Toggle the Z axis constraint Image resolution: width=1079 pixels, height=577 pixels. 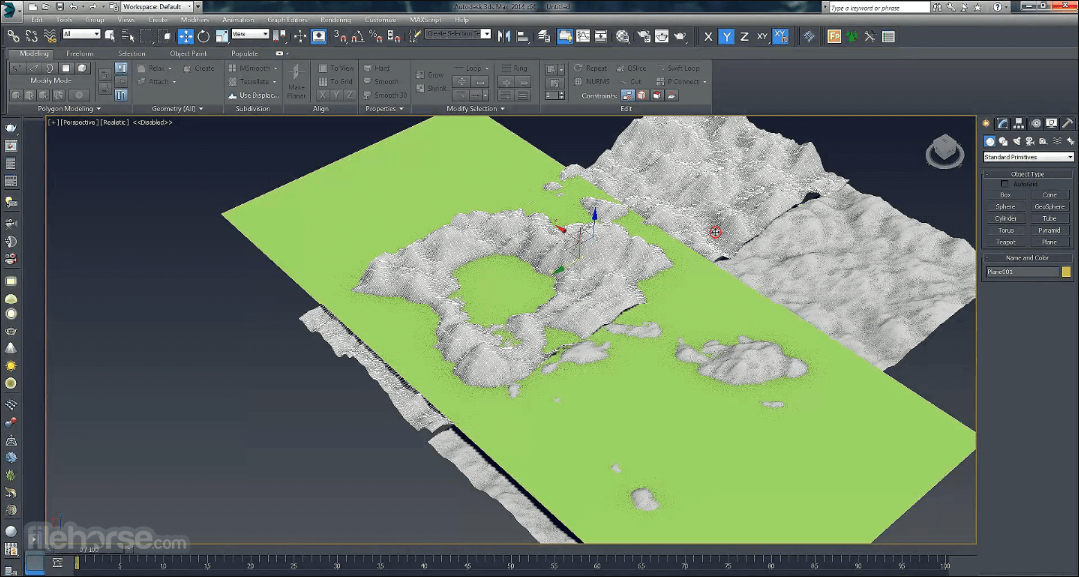(x=744, y=37)
